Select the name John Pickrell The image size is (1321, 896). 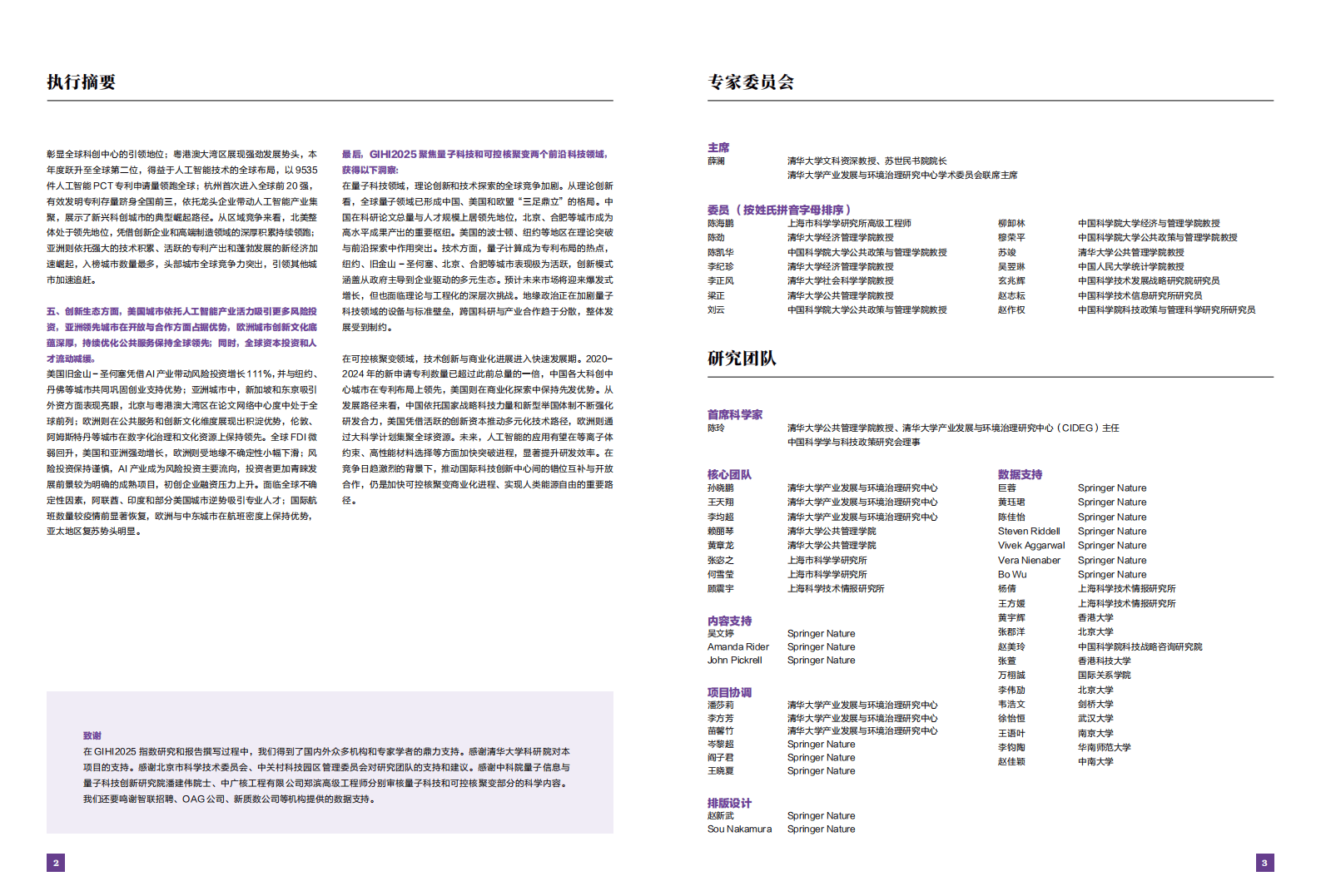734,660
